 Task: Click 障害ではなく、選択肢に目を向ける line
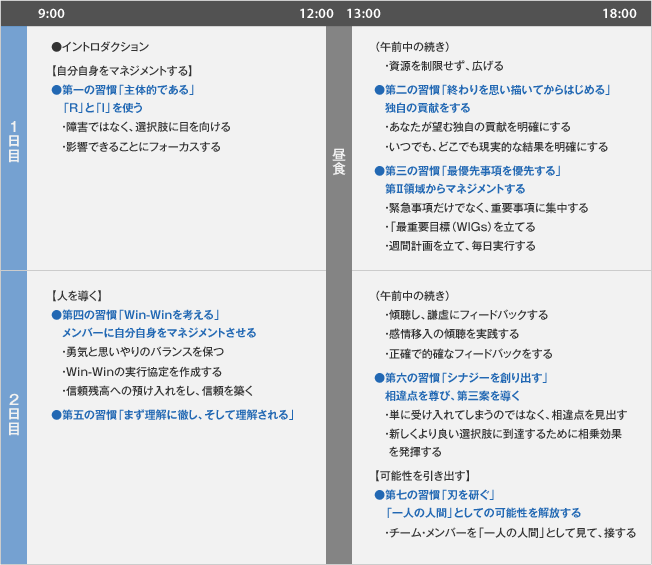click(x=146, y=127)
